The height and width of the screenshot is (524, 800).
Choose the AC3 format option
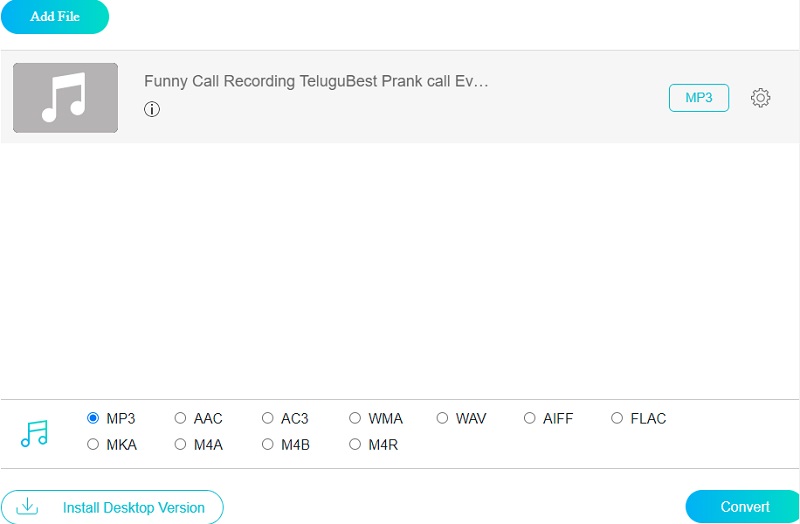tap(268, 419)
